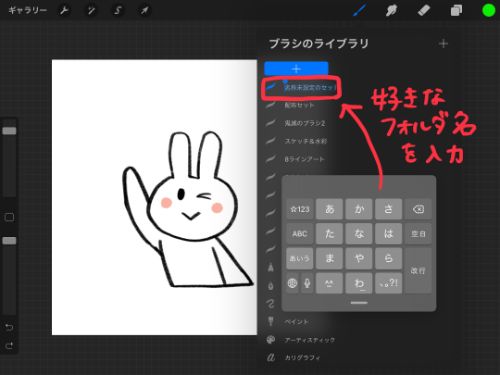Select the curl stroke brush set icon
The height and width of the screenshot is (375, 500).
(270, 303)
